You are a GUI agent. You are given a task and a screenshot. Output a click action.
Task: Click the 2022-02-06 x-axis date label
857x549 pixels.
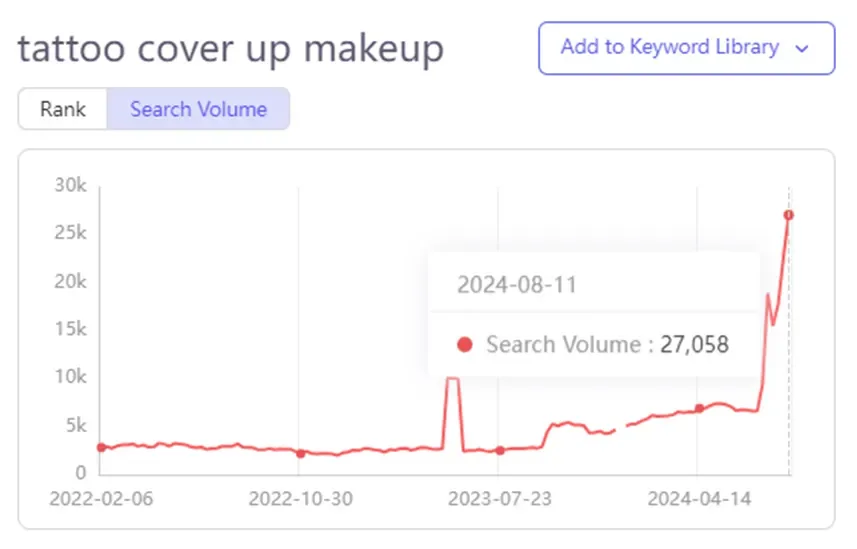point(101,499)
